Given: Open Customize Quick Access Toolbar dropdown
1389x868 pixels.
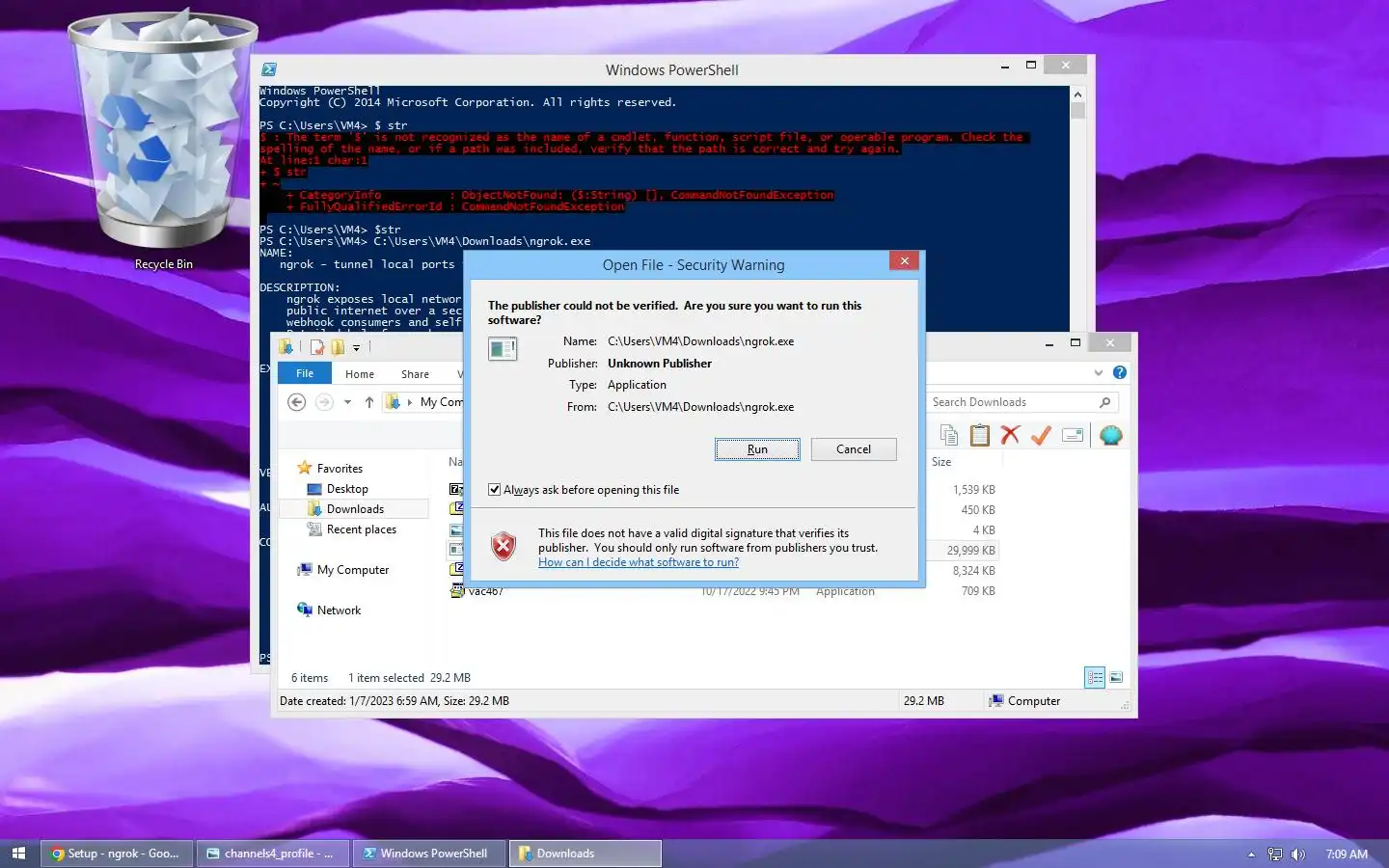Looking at the screenshot, I should point(356,348).
